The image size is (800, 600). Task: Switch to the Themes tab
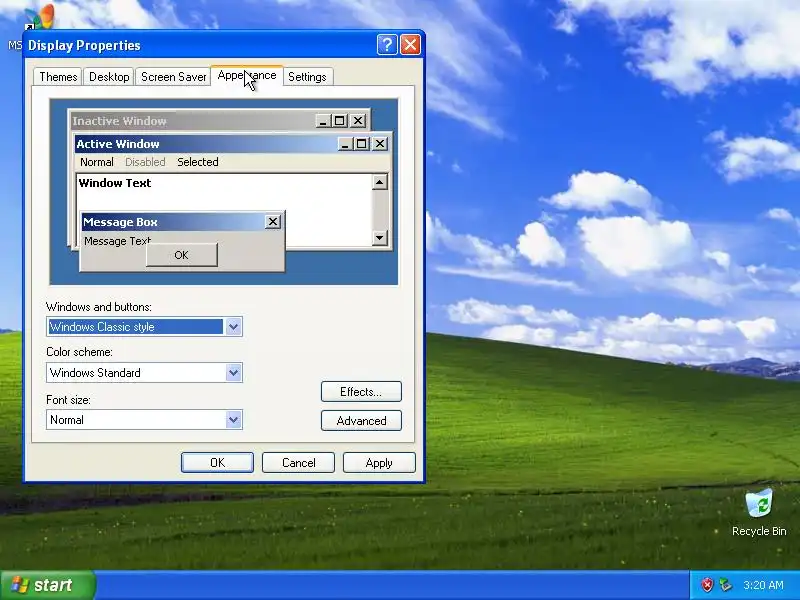pyautogui.click(x=58, y=77)
